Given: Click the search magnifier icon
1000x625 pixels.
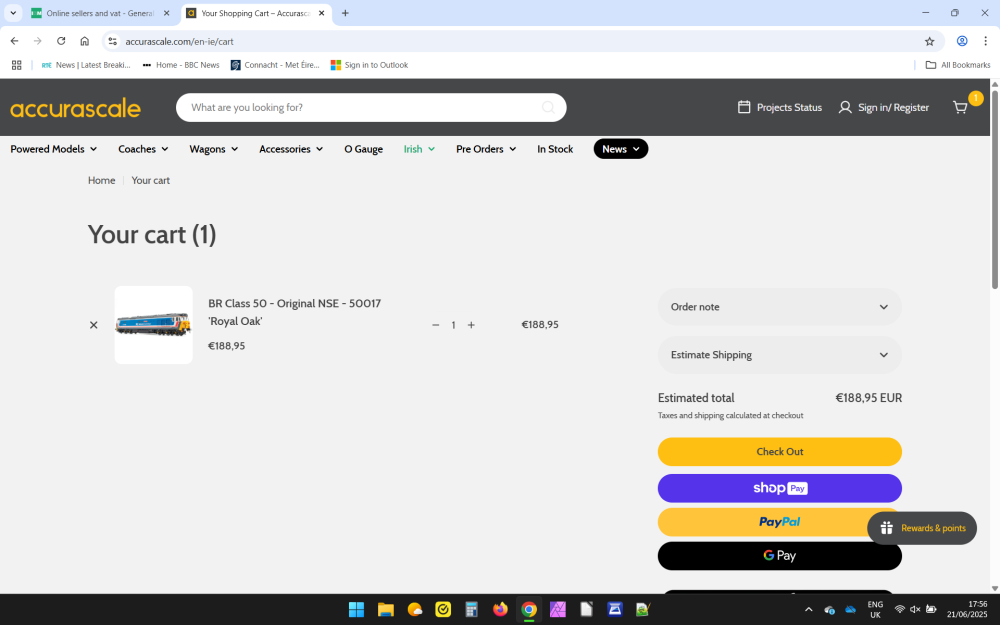Looking at the screenshot, I should (x=549, y=108).
